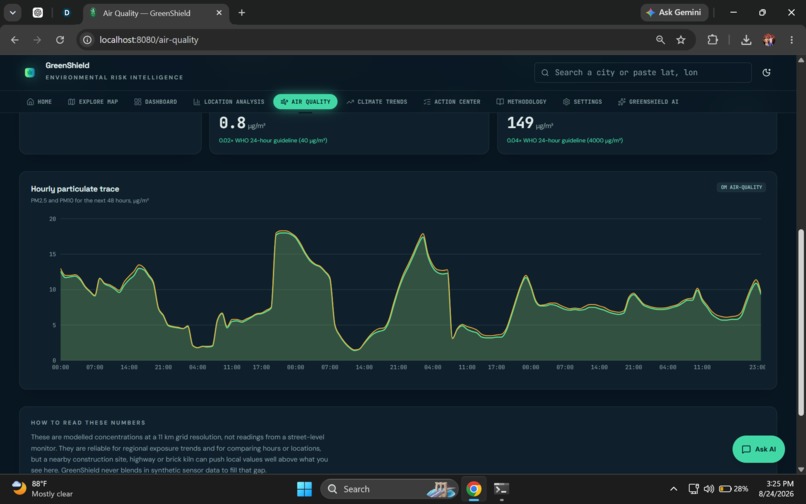Screen dimensions: 806x504
Task: Click the first 00:00 x-axis label
Action: point(61,367)
